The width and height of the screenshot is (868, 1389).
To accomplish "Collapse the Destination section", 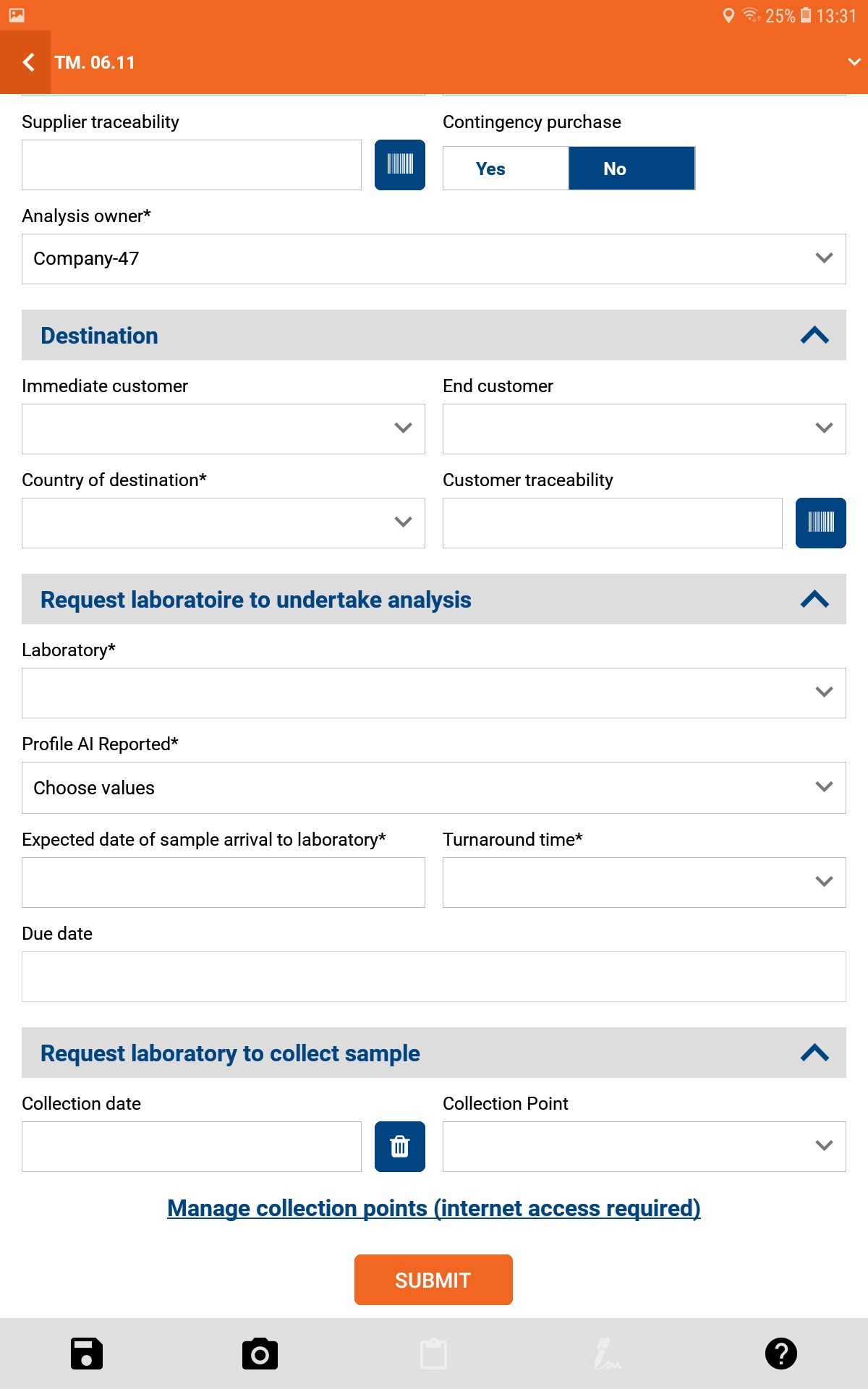I will 814,335.
